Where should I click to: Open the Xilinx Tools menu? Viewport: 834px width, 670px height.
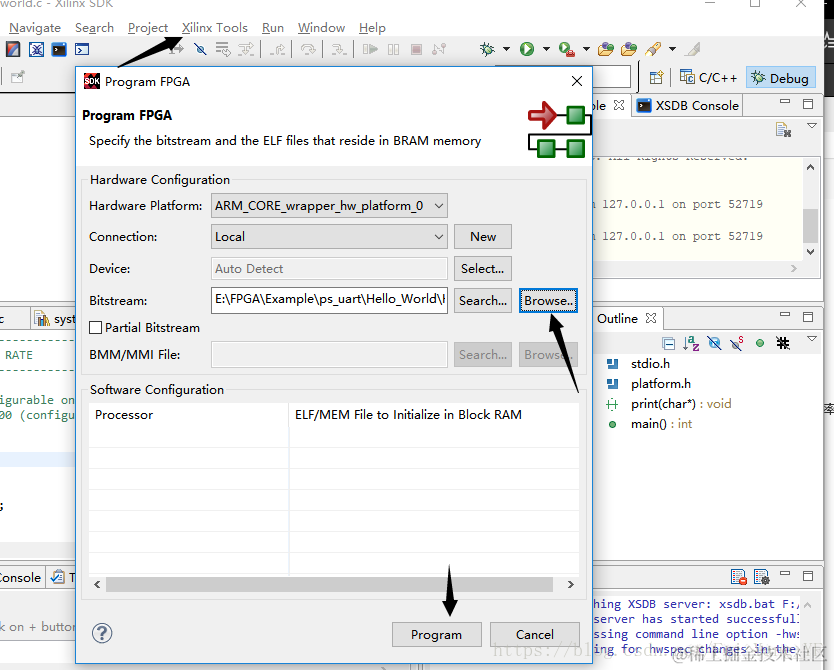point(215,28)
